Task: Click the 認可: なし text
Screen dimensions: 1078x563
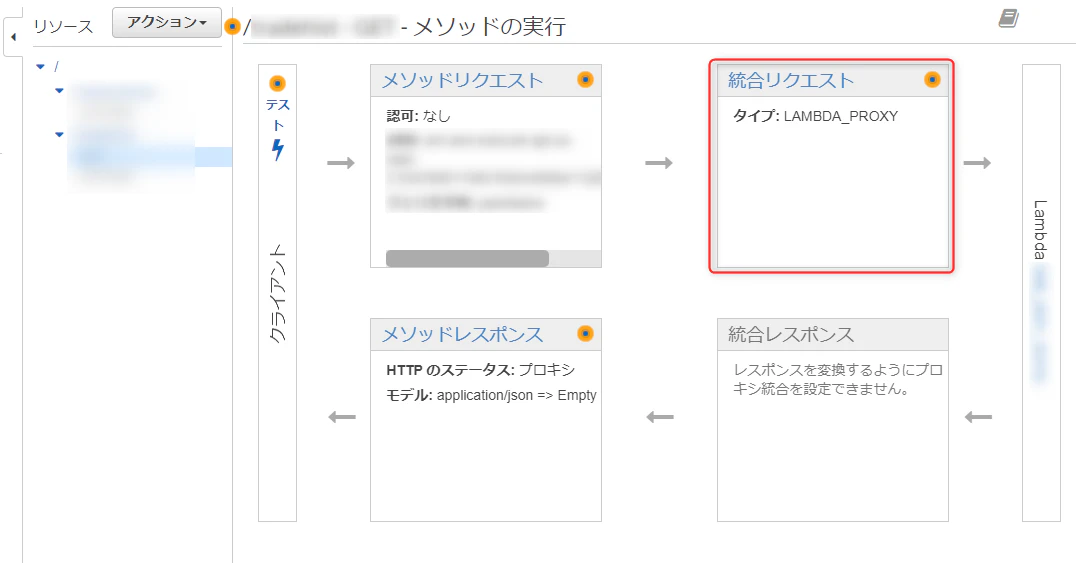Action: tap(418, 116)
